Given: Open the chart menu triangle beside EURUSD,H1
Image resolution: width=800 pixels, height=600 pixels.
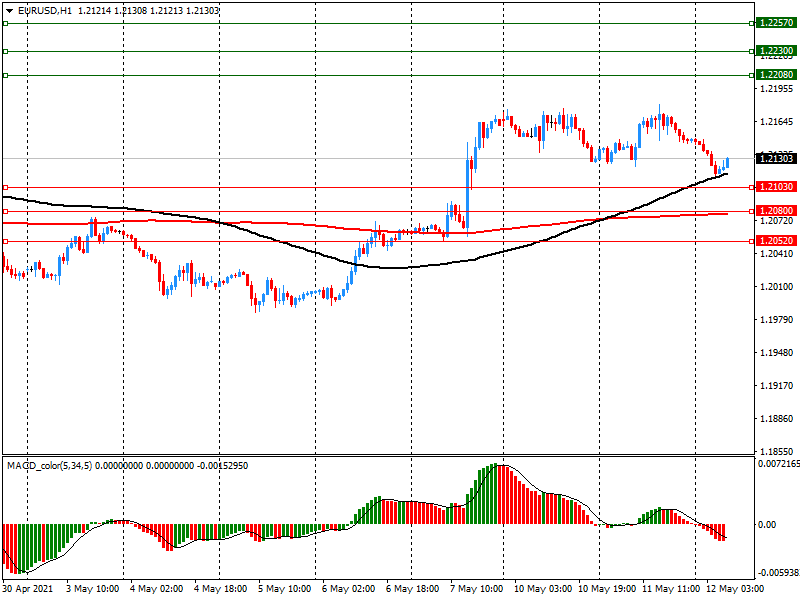Looking at the screenshot, I should [9, 10].
